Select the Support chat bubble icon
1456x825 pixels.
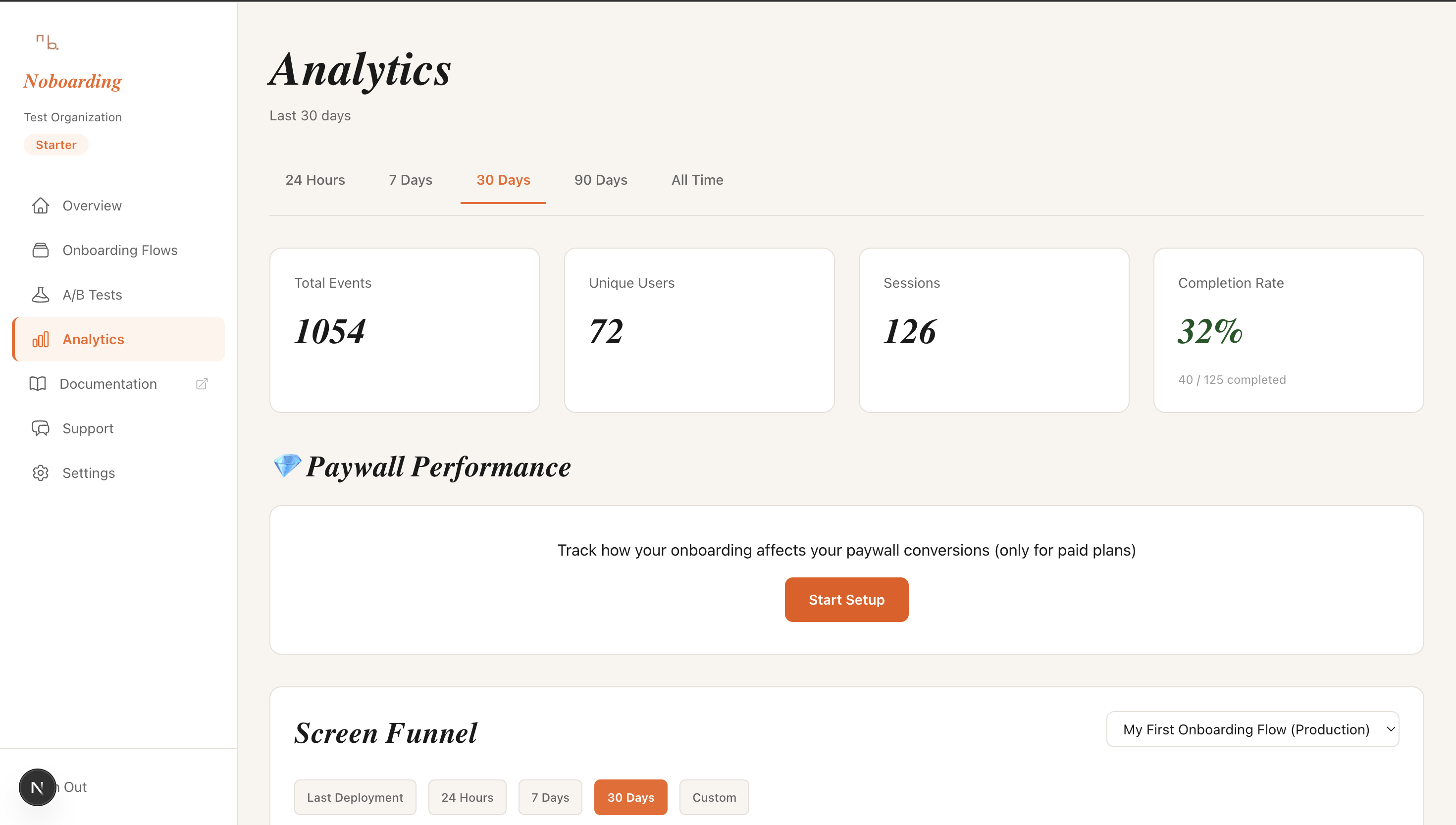40,428
